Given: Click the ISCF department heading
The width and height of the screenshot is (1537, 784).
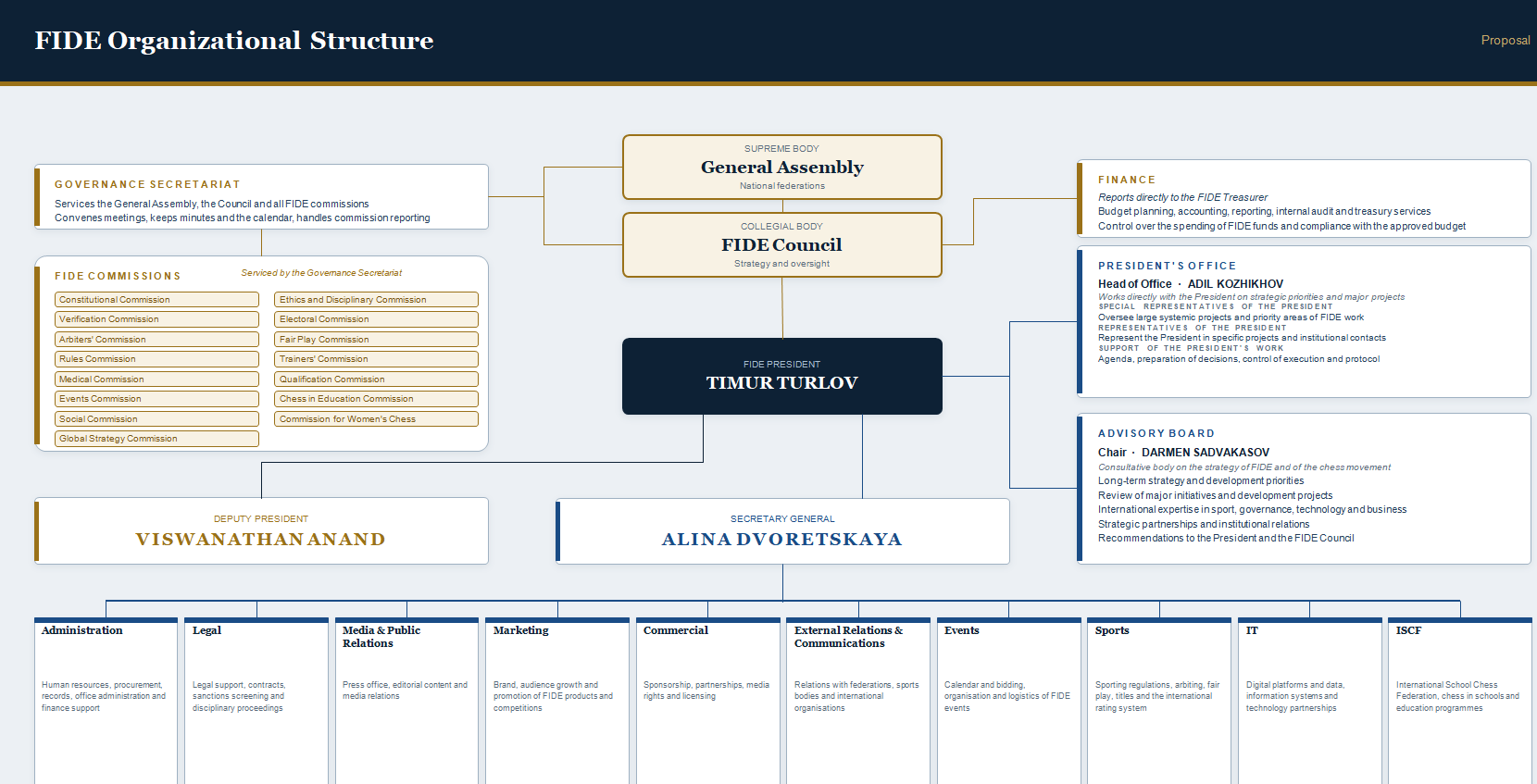Looking at the screenshot, I should coord(1408,630).
